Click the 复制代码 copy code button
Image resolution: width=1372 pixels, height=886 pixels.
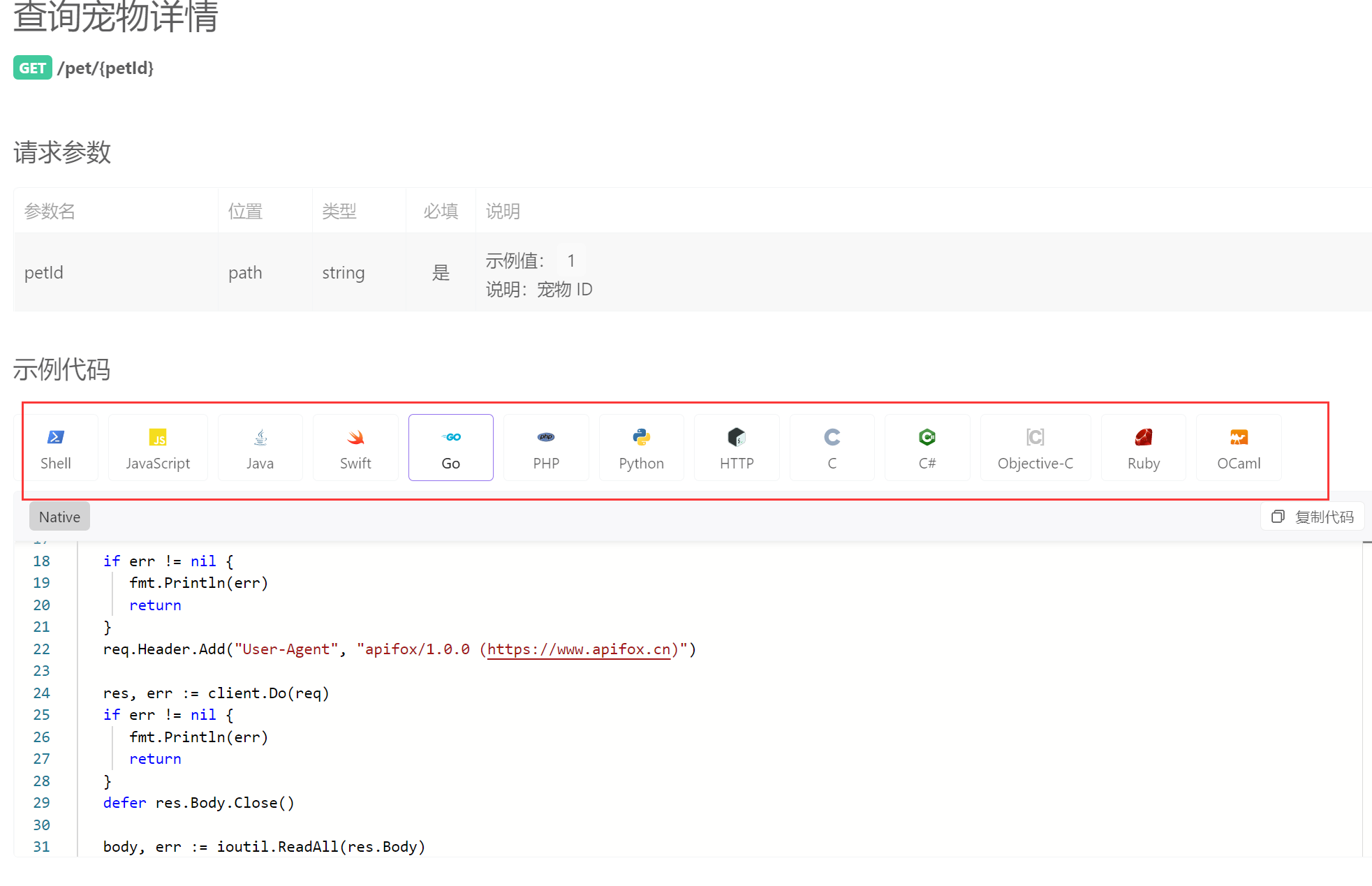click(x=1313, y=517)
